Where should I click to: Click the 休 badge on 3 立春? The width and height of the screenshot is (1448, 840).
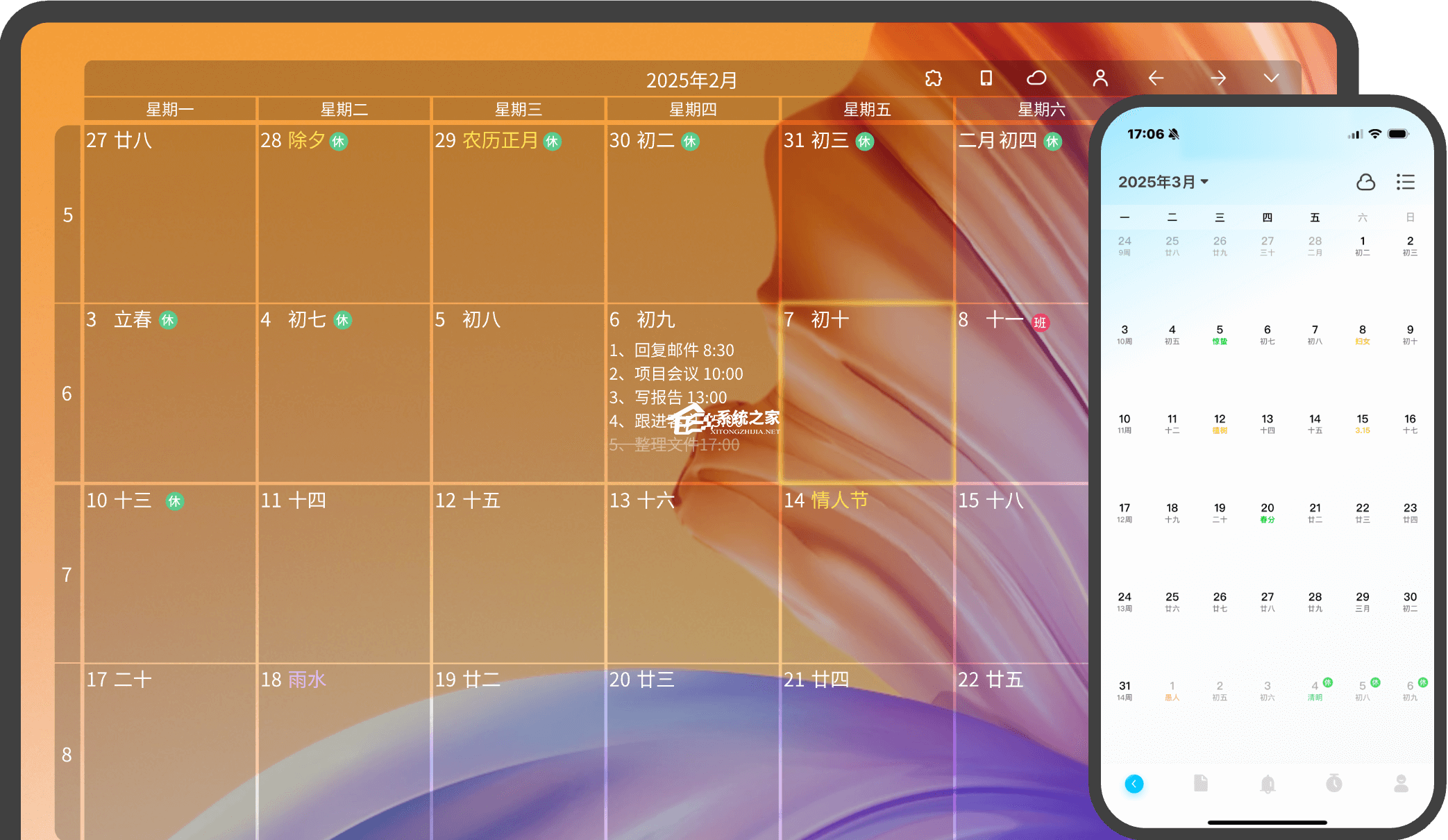point(168,320)
